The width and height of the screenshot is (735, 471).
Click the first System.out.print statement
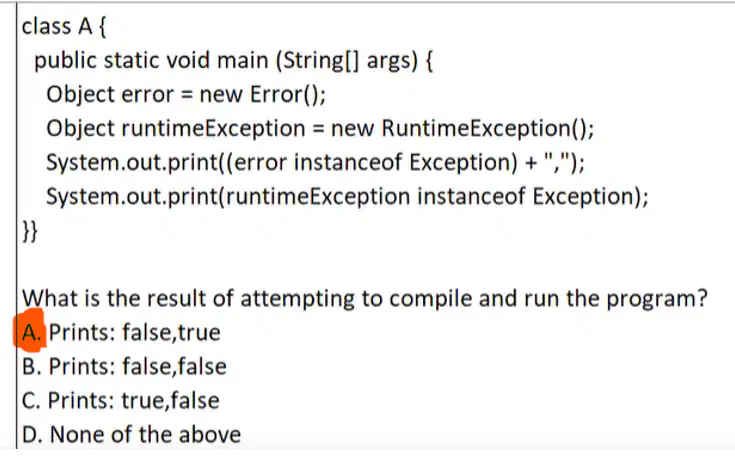click(315, 163)
